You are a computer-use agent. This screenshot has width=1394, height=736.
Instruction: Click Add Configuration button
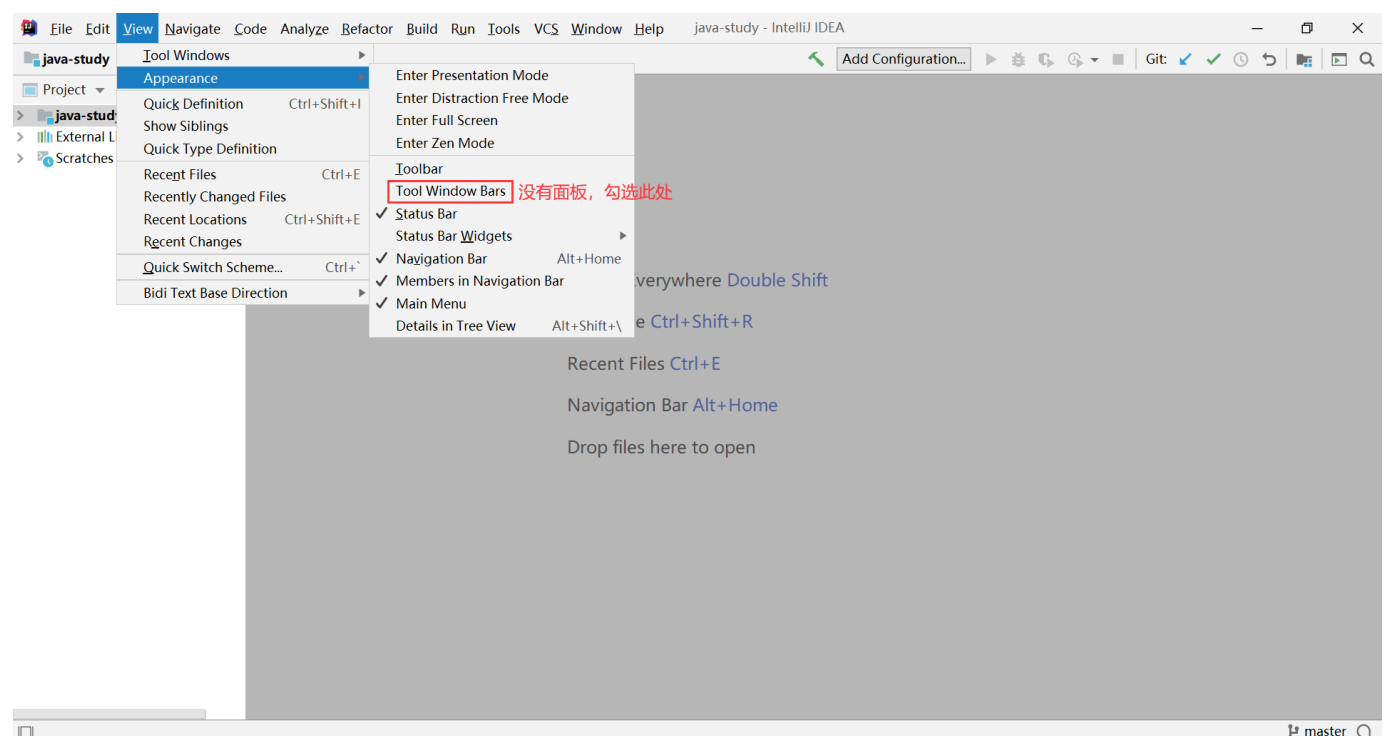coord(904,59)
